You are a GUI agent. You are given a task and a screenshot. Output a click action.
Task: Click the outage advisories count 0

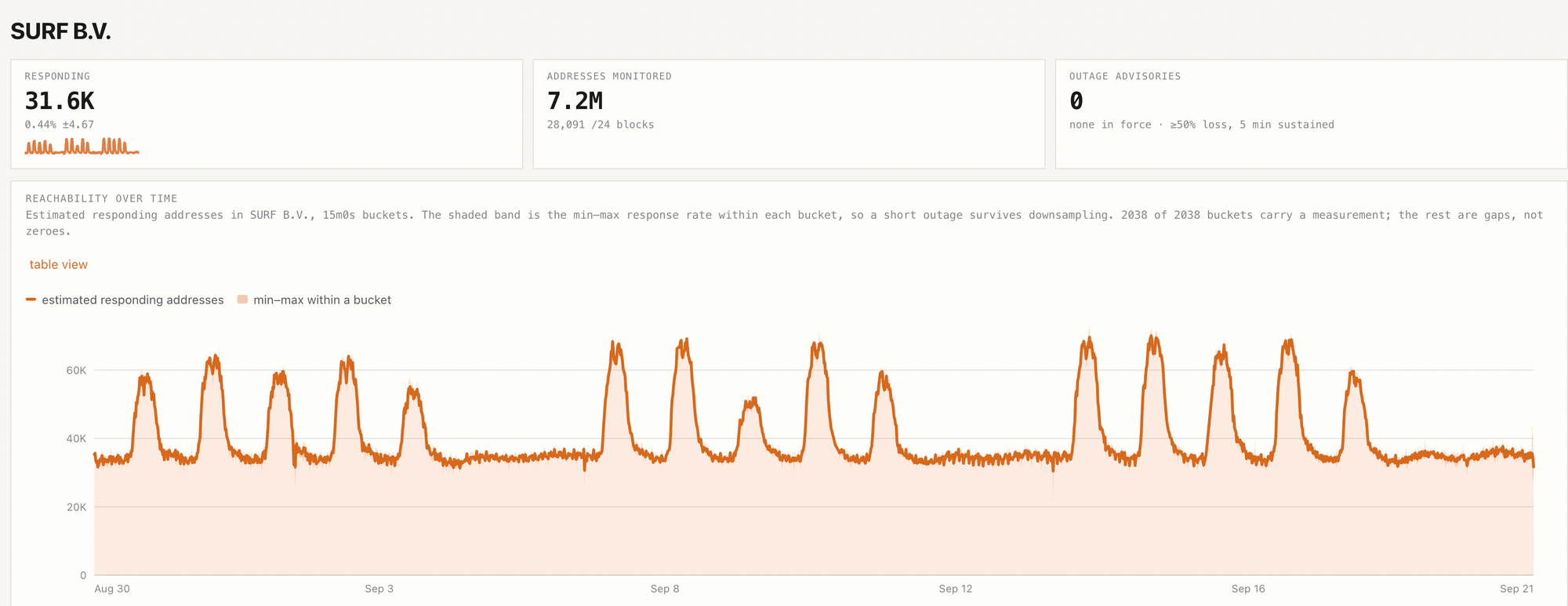[1076, 101]
